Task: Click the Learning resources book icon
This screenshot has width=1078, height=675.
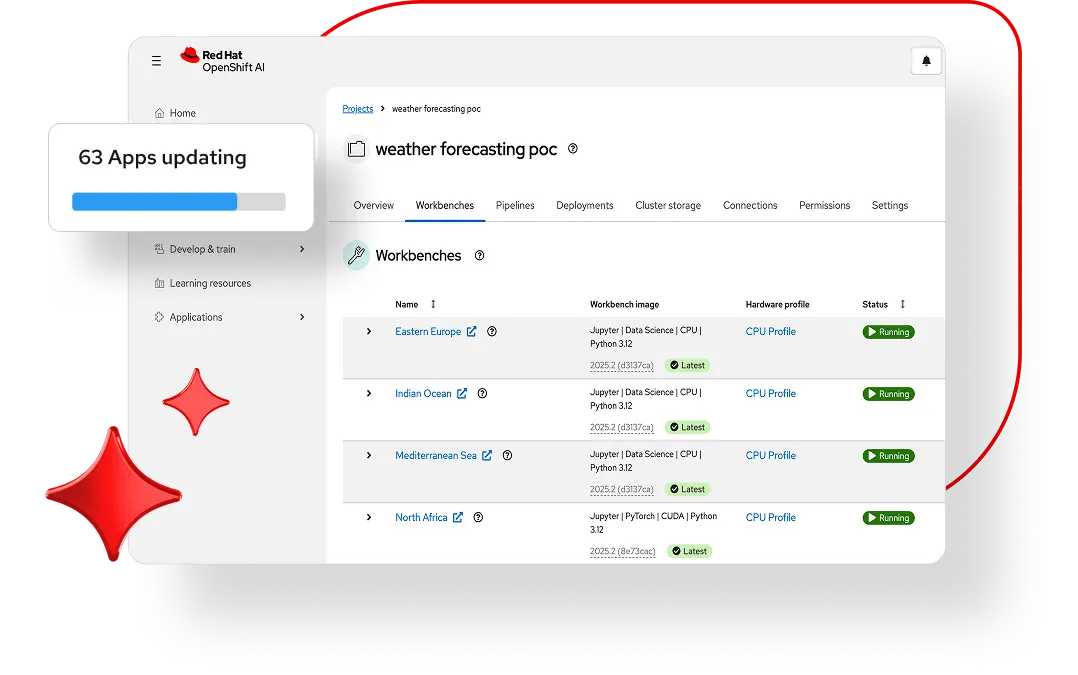Action: [x=160, y=283]
